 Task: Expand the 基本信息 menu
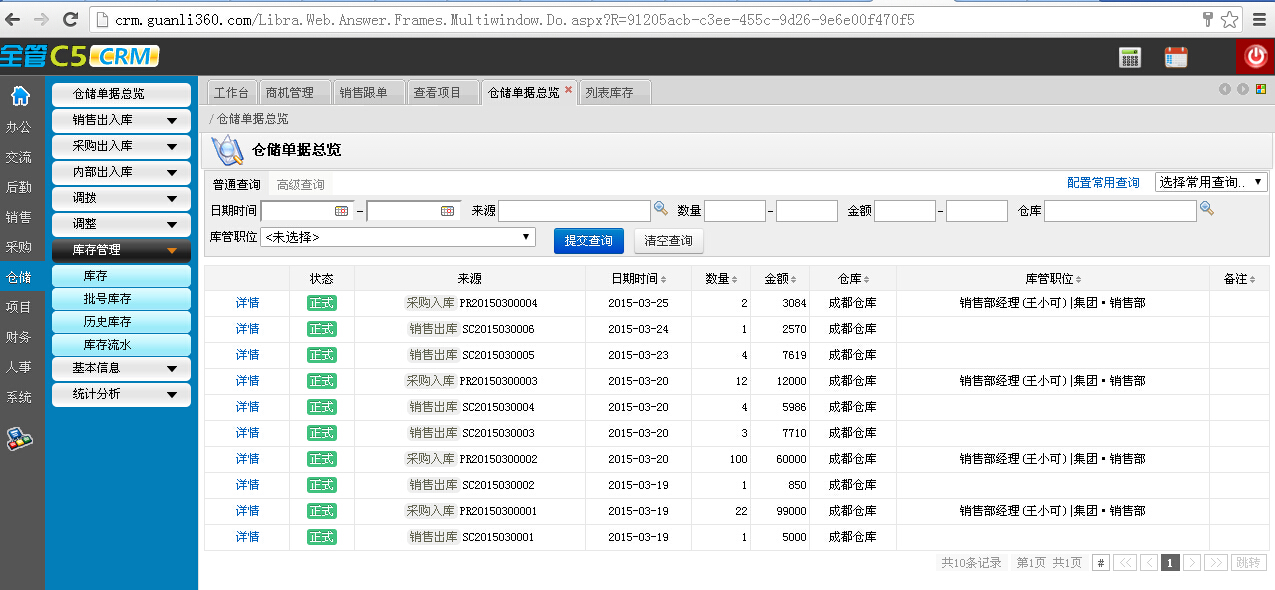121,368
